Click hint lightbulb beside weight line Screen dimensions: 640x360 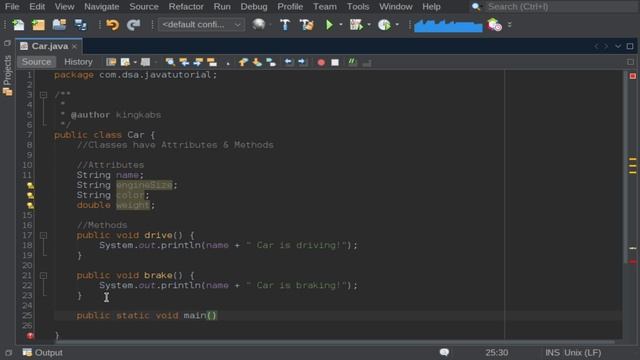click(x=30, y=206)
